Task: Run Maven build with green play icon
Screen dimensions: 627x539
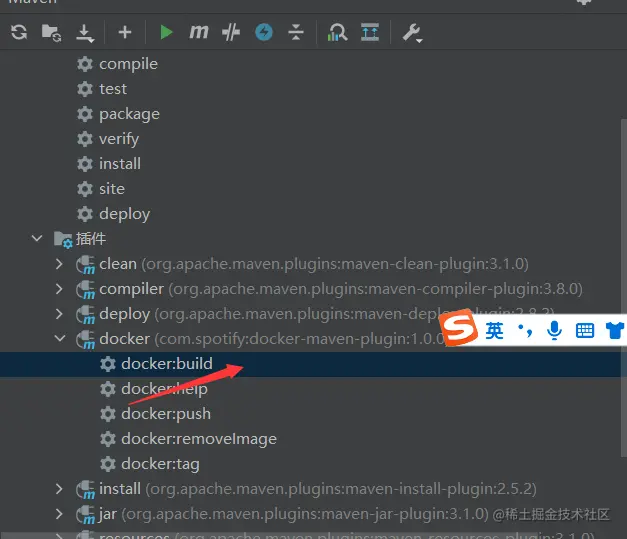Action: coord(166,32)
